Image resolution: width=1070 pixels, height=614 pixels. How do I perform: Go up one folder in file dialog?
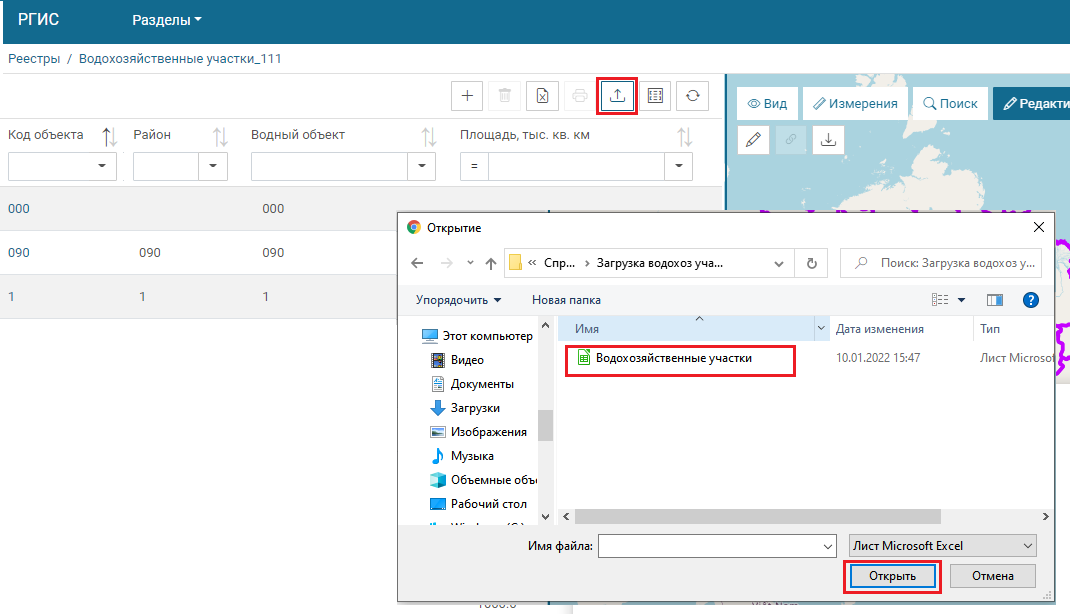click(x=491, y=263)
